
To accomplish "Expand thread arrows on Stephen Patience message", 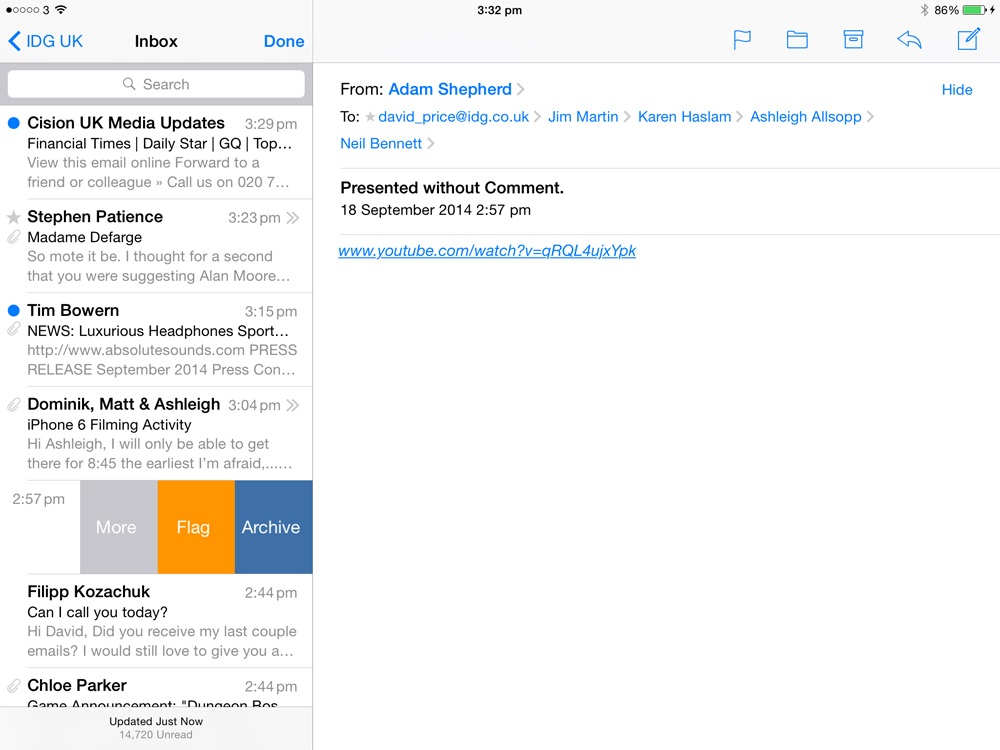I will [293, 218].
